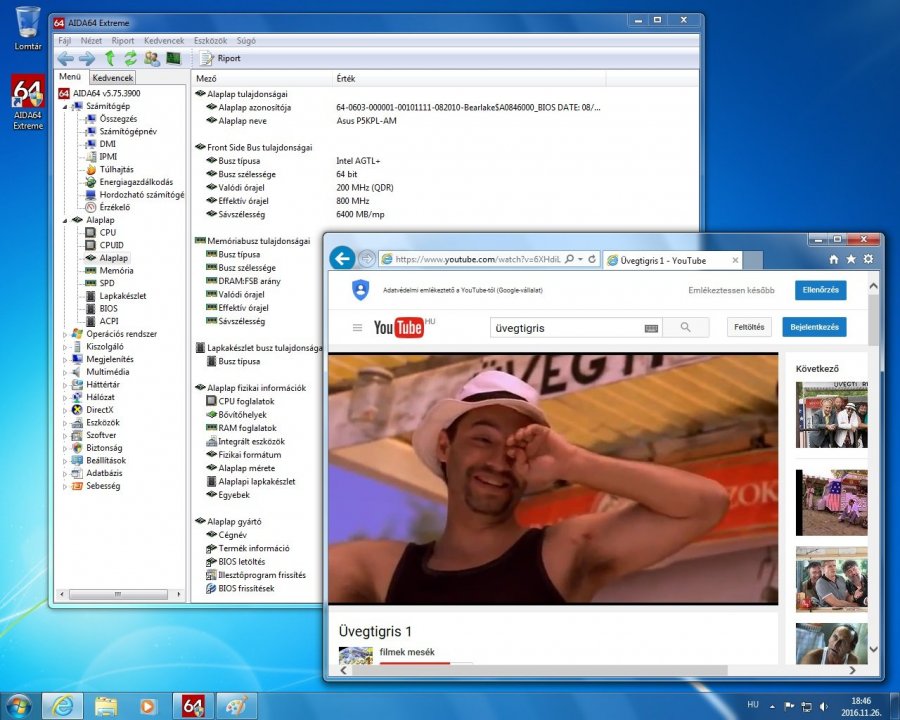Click the BIOS letöltés entry
Image resolution: width=900 pixels, height=720 pixels.
pos(242,562)
